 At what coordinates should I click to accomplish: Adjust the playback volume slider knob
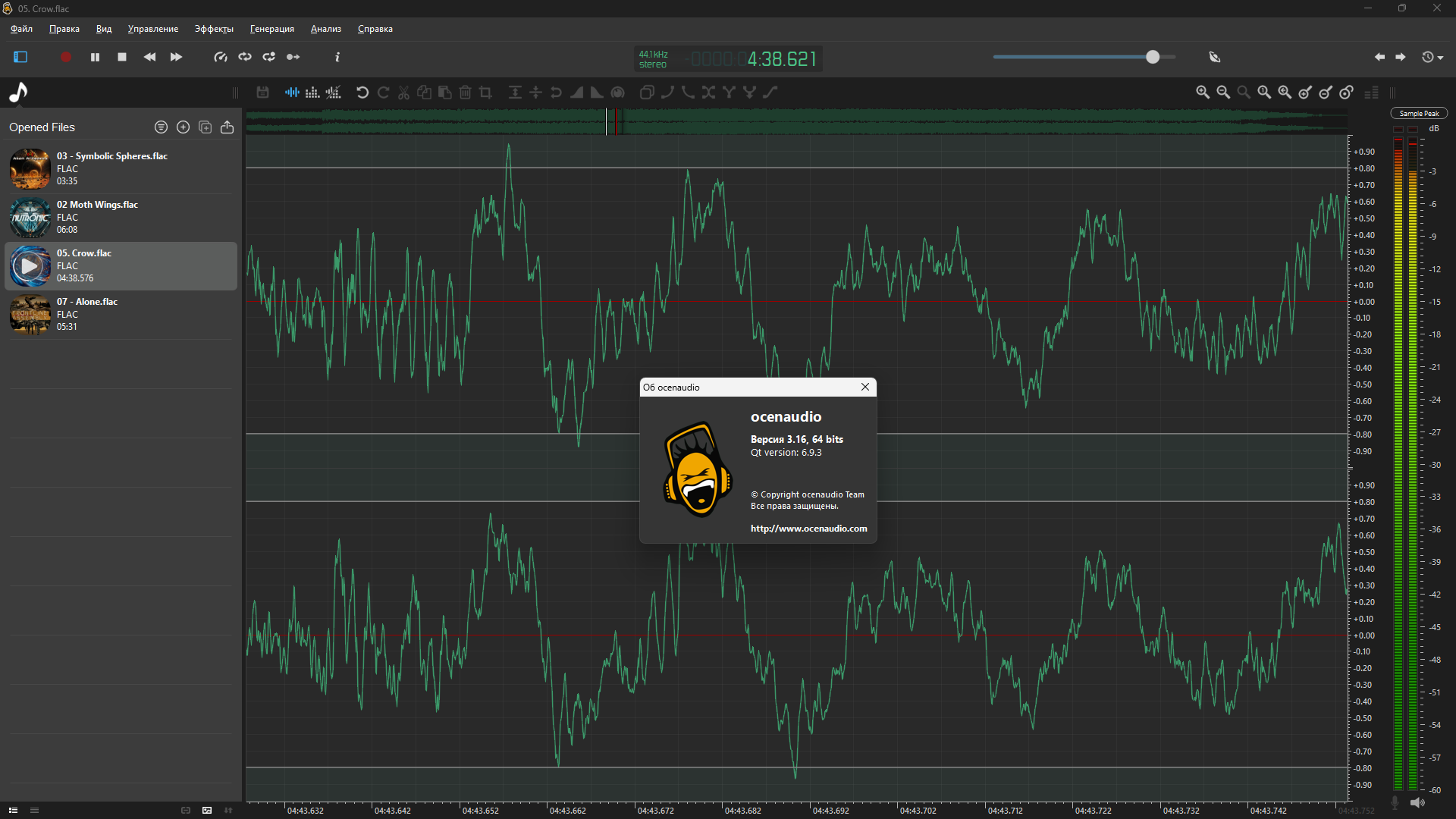[x=1152, y=57]
